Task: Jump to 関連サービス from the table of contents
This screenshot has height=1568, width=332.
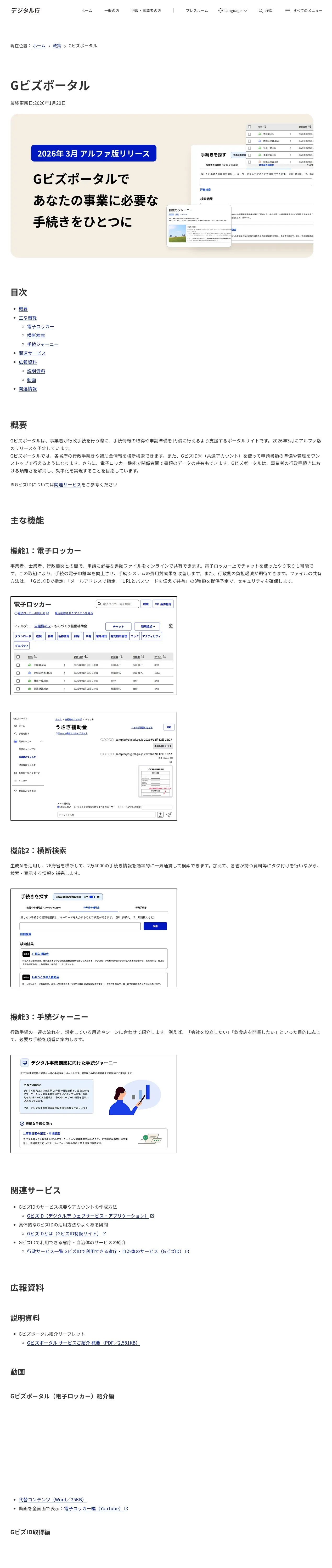Action: tap(32, 353)
